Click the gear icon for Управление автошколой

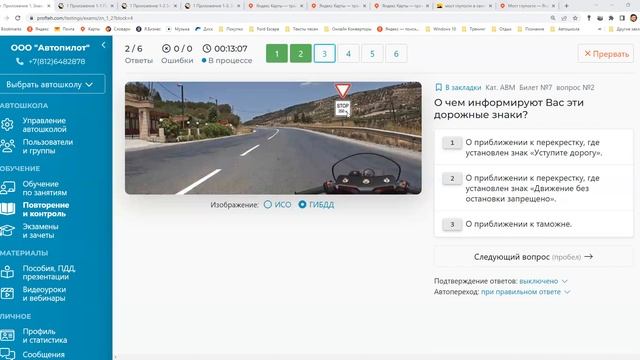click(7, 124)
